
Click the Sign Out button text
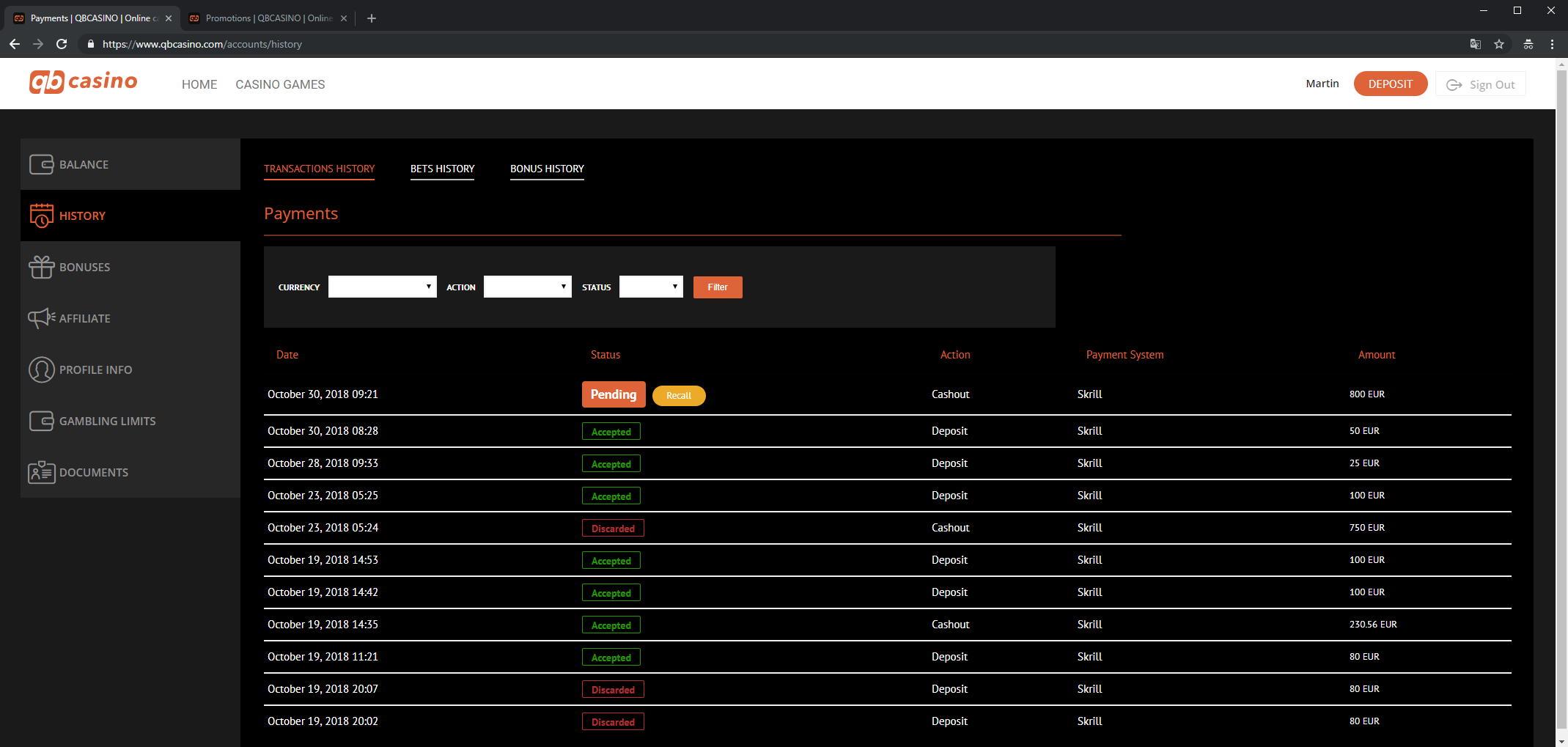(x=1492, y=85)
